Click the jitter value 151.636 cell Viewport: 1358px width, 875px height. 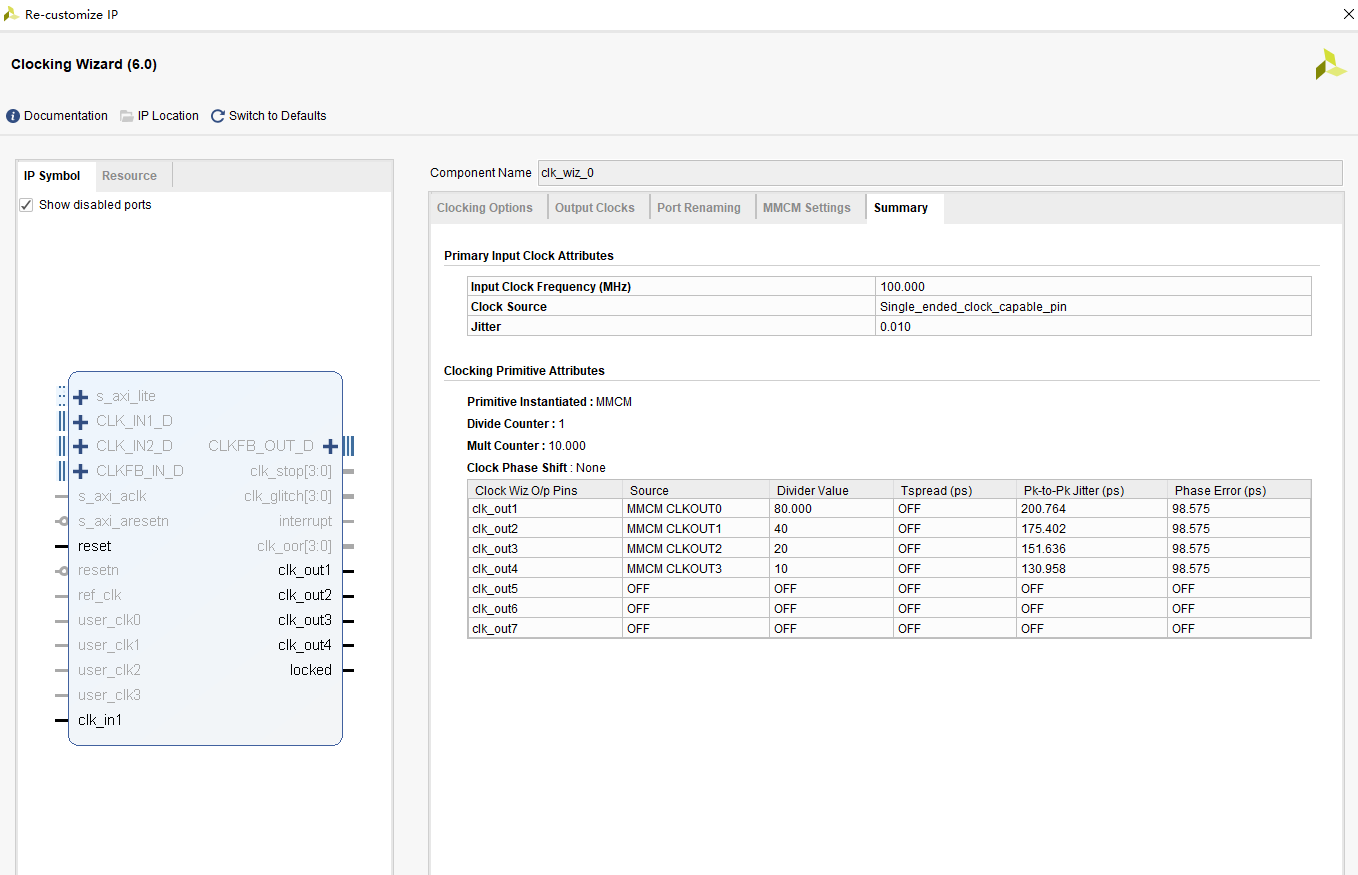[x=1092, y=549]
